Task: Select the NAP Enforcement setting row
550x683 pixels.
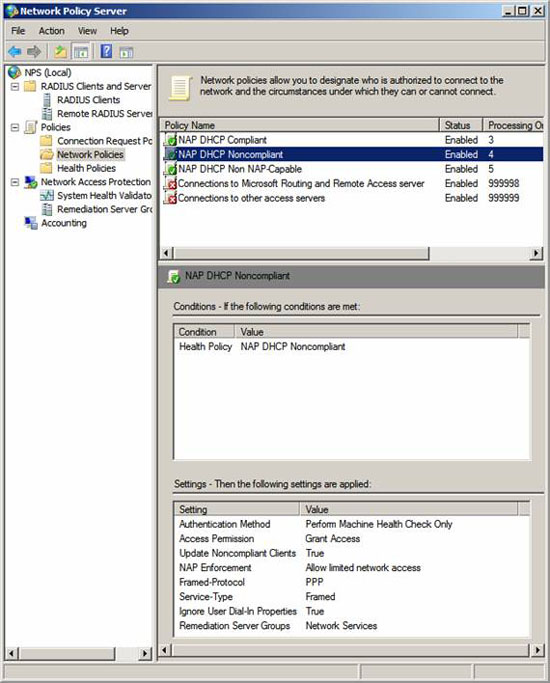Action: pos(352,568)
